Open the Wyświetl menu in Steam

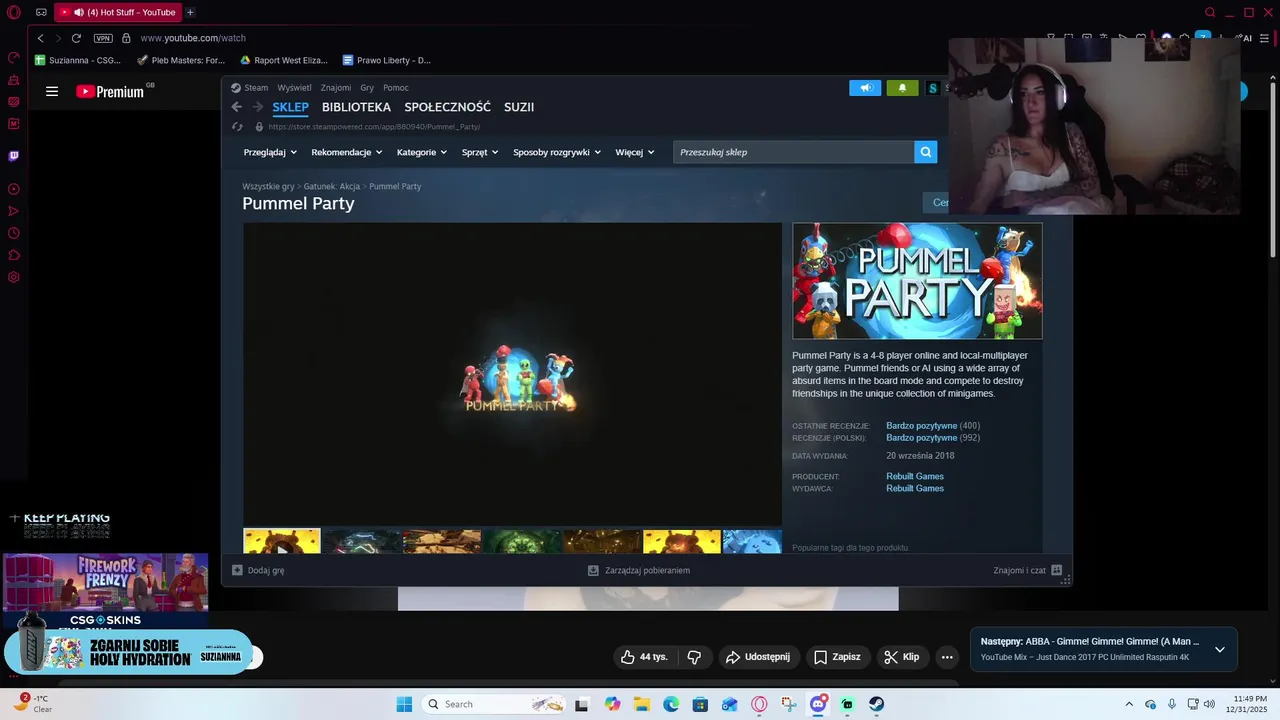(x=294, y=88)
